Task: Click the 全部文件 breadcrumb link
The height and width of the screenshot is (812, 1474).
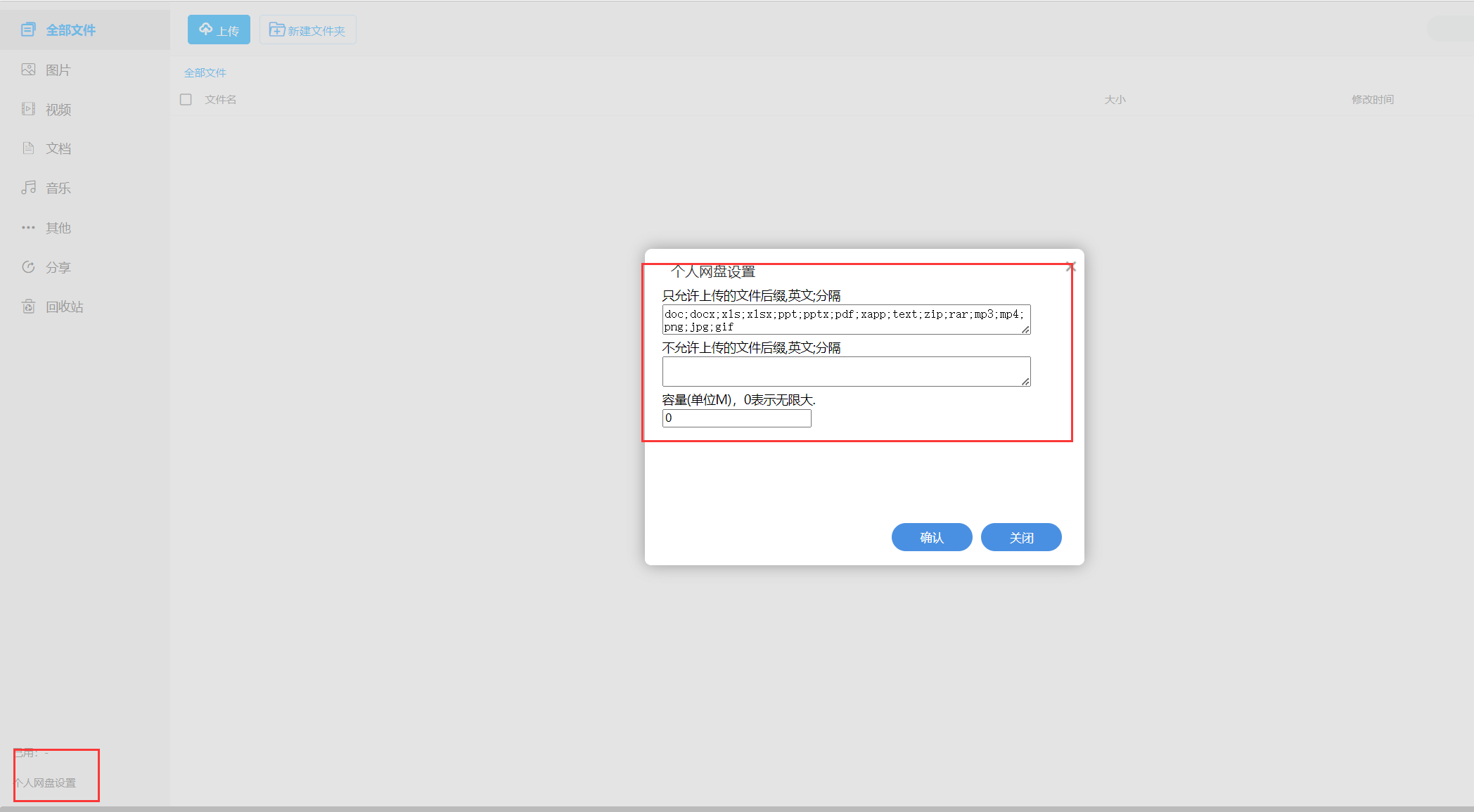Action: pyautogui.click(x=205, y=72)
